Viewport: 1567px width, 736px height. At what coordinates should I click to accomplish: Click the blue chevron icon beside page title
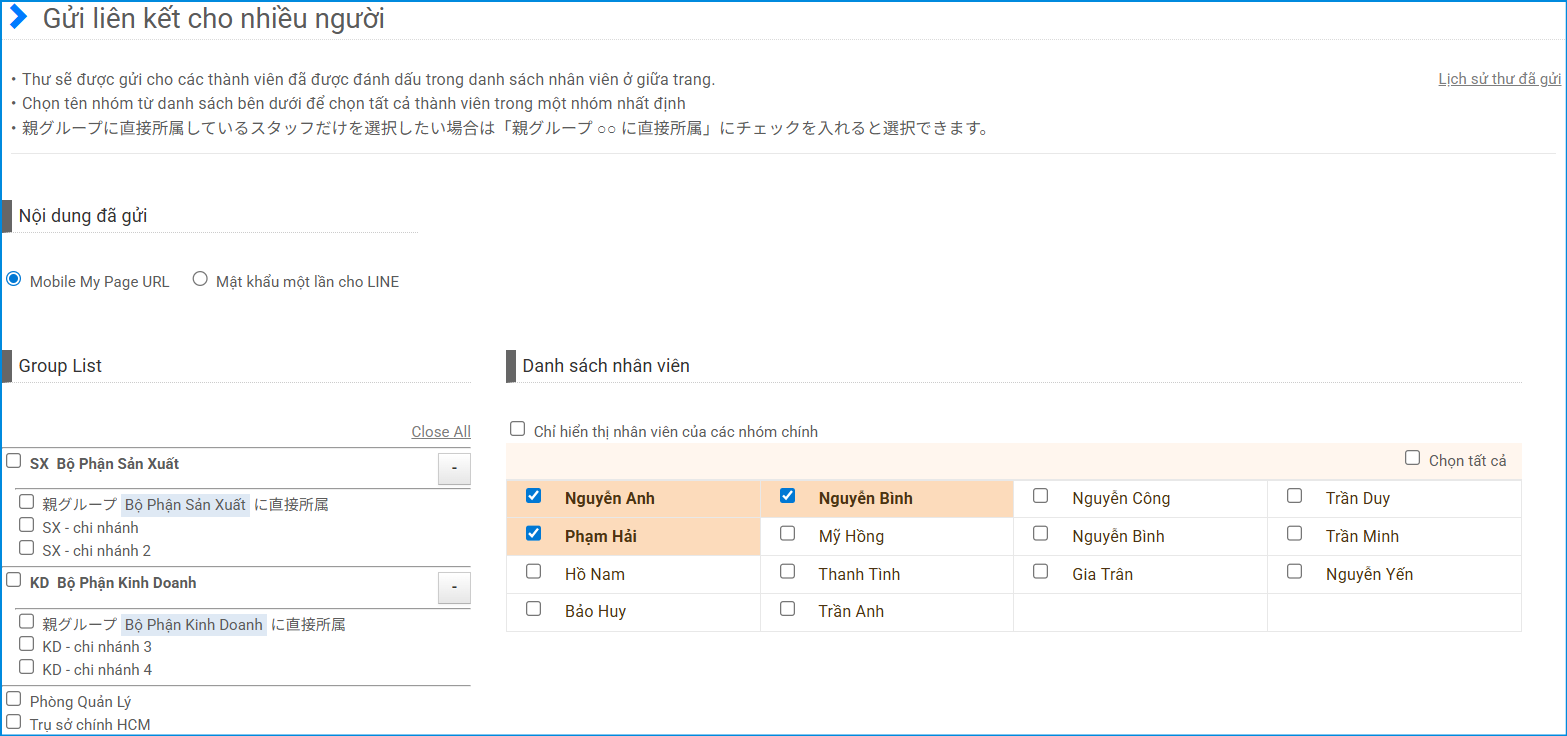coord(18,18)
